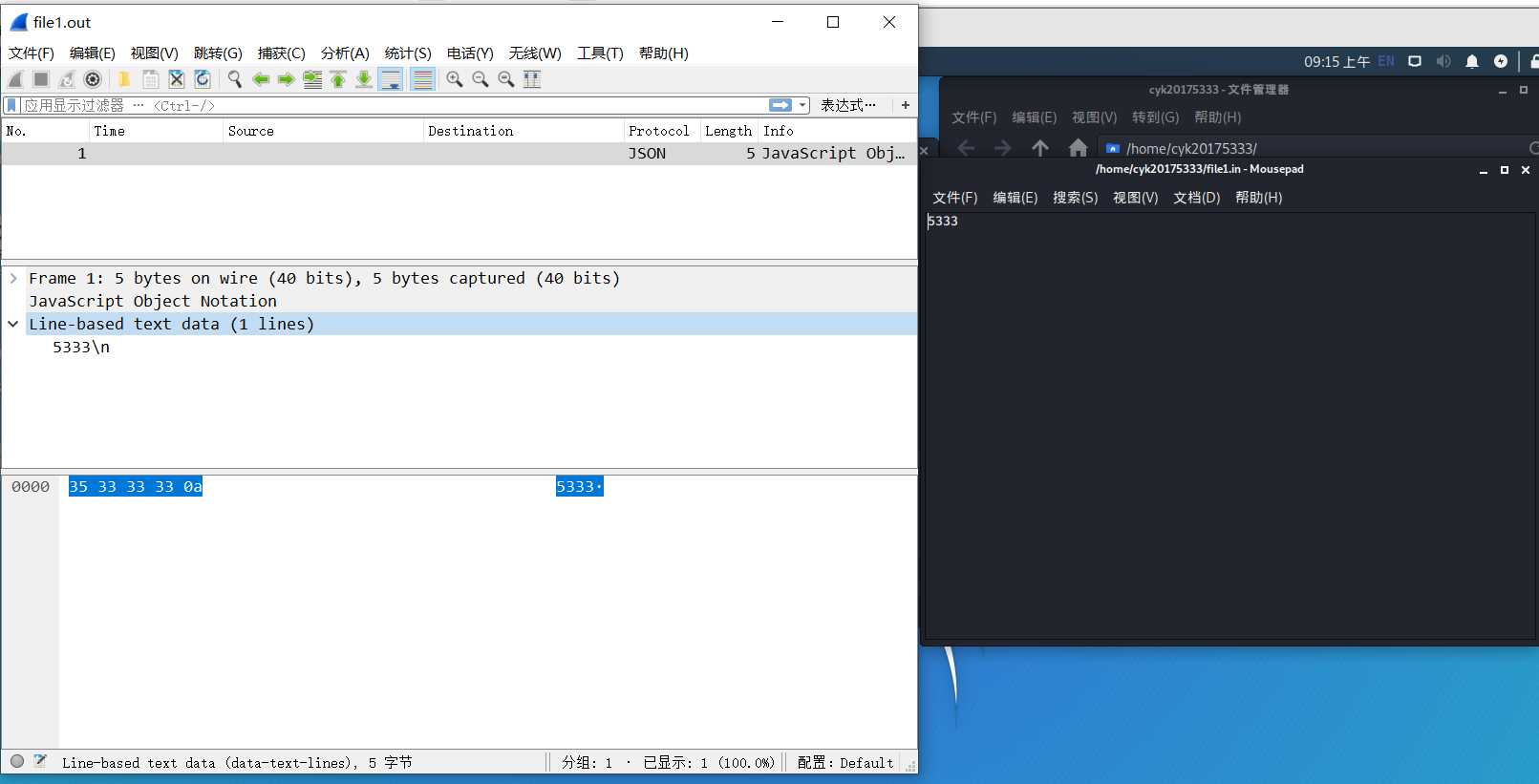Focus the display filter input field
Screen dimensions: 1539x784
tap(394, 105)
